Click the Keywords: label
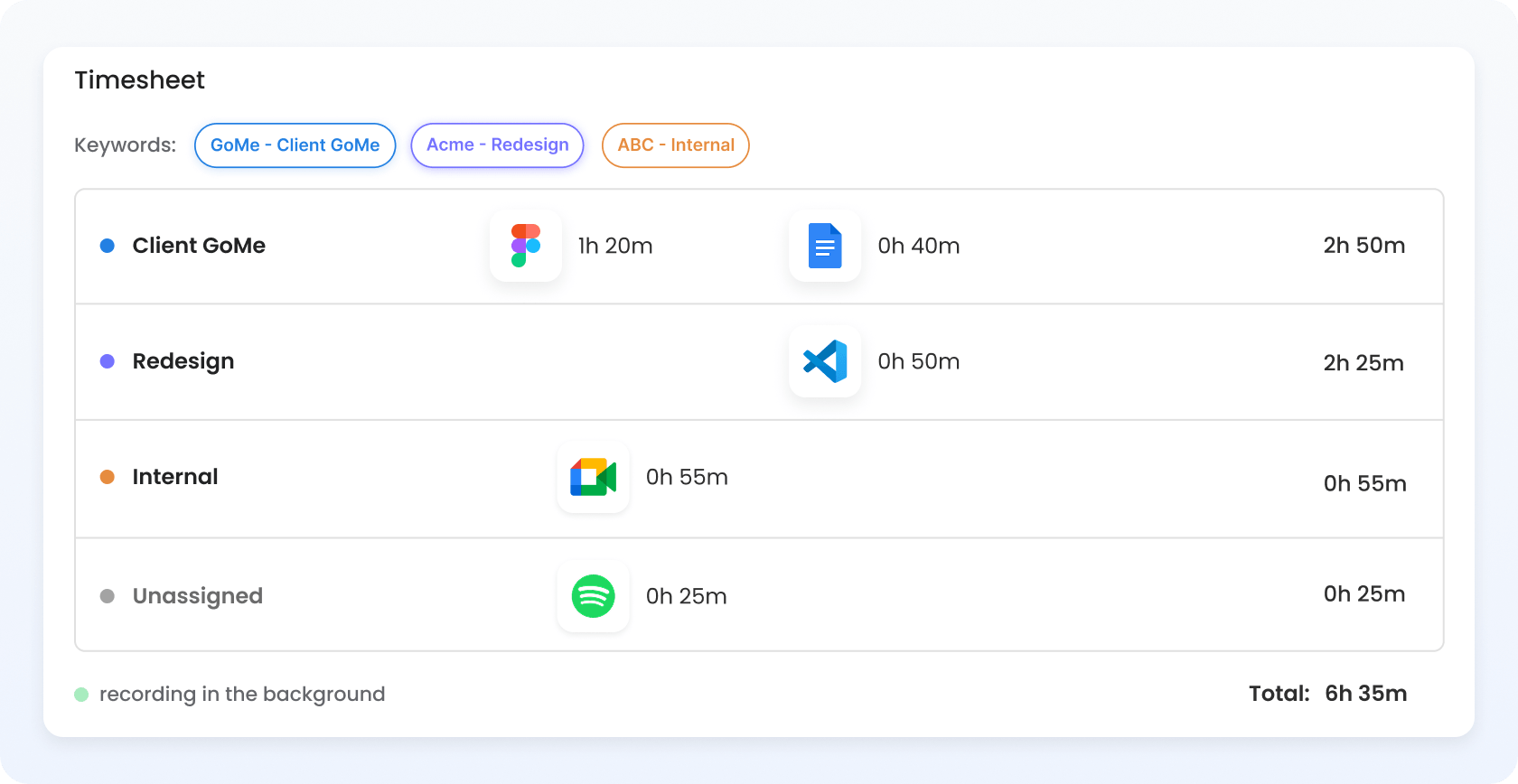 tap(125, 145)
